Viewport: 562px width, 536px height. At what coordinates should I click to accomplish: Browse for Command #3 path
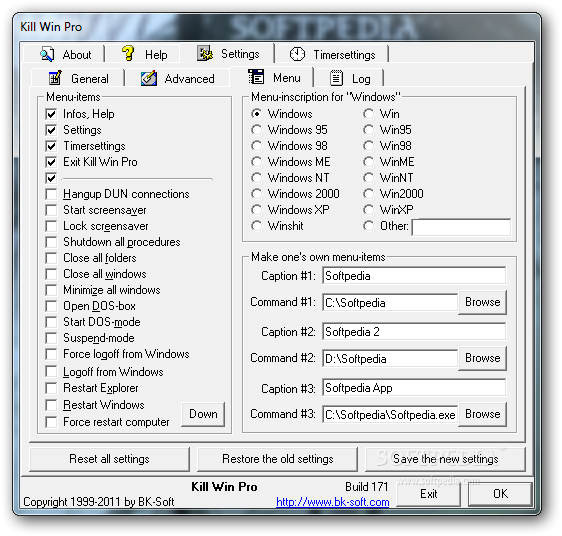pos(482,414)
